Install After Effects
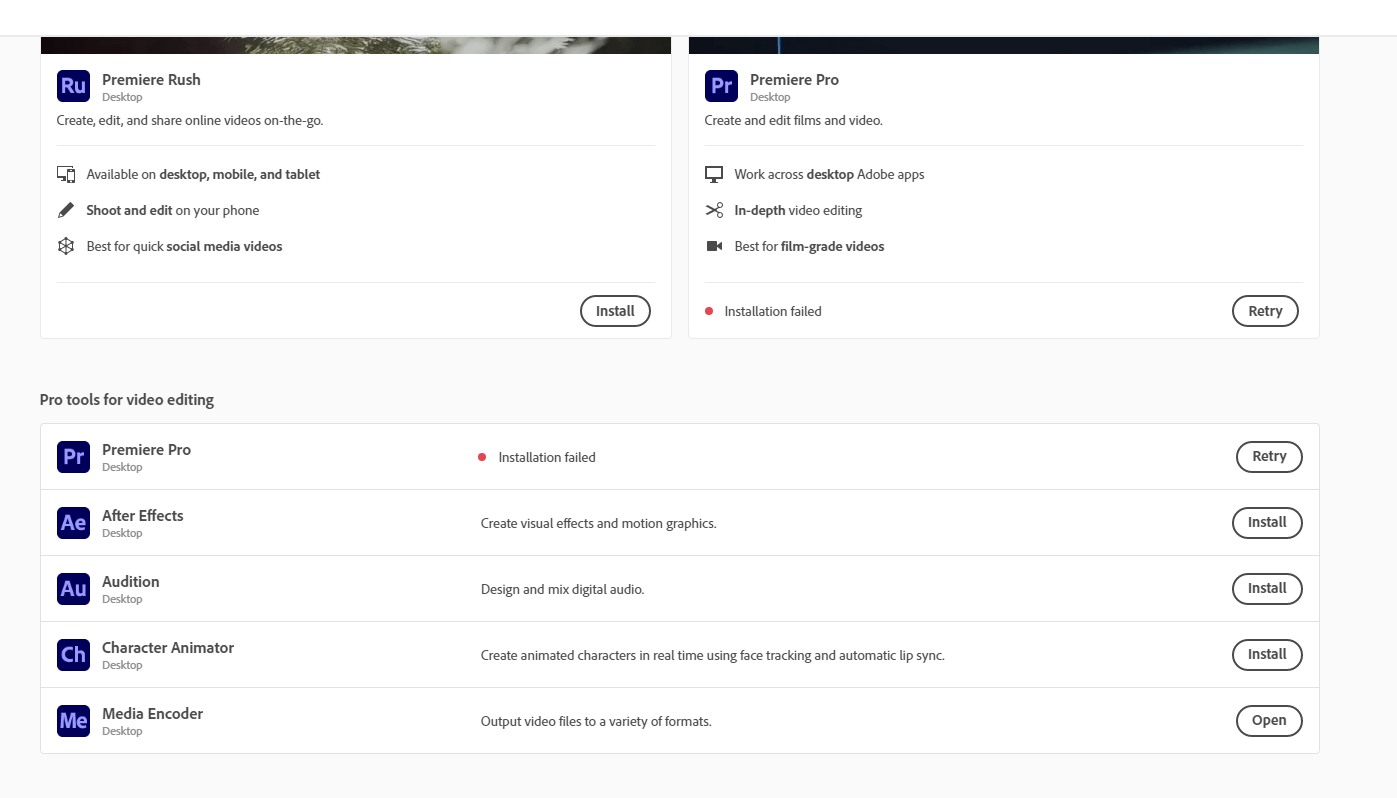 [1267, 522]
